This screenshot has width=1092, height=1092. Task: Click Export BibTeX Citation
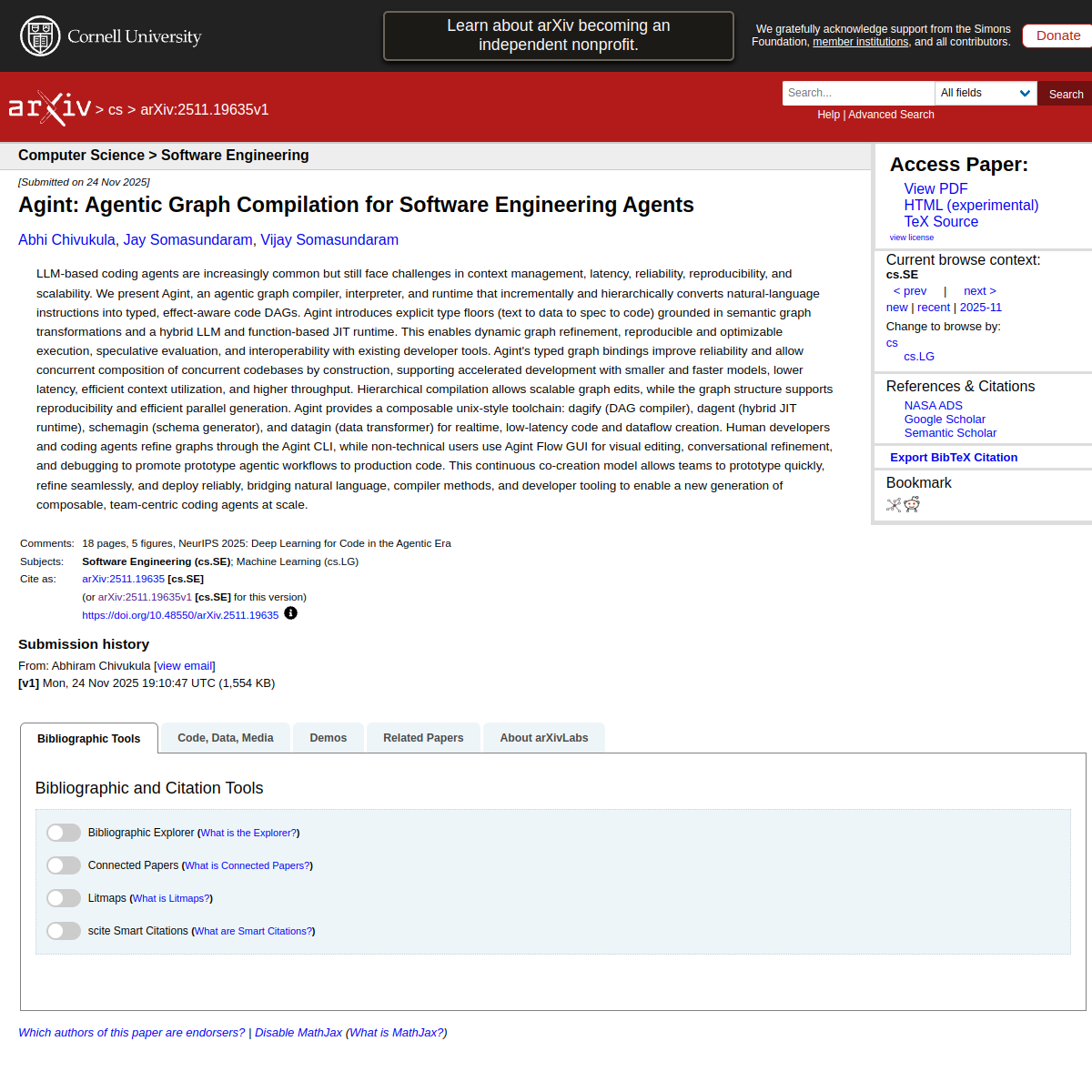click(954, 458)
